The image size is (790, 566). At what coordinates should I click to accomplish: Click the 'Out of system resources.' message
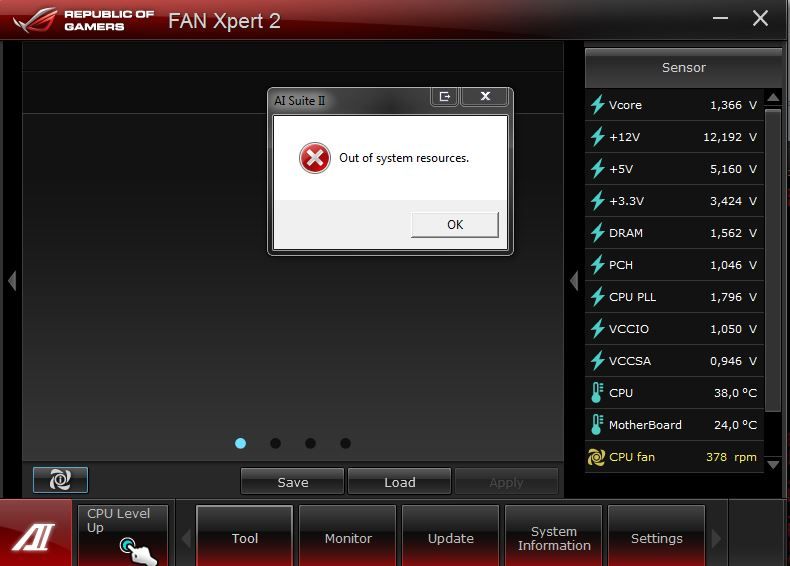(404, 158)
